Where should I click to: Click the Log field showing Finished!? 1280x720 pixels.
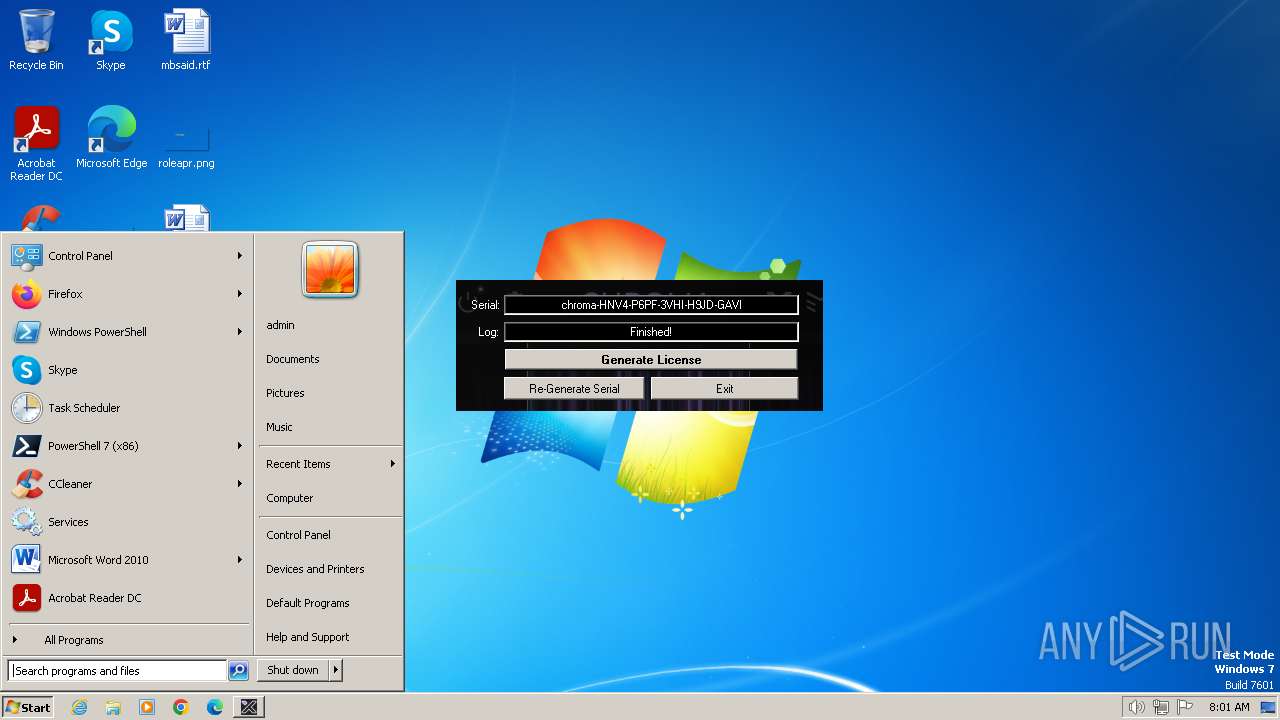point(651,332)
